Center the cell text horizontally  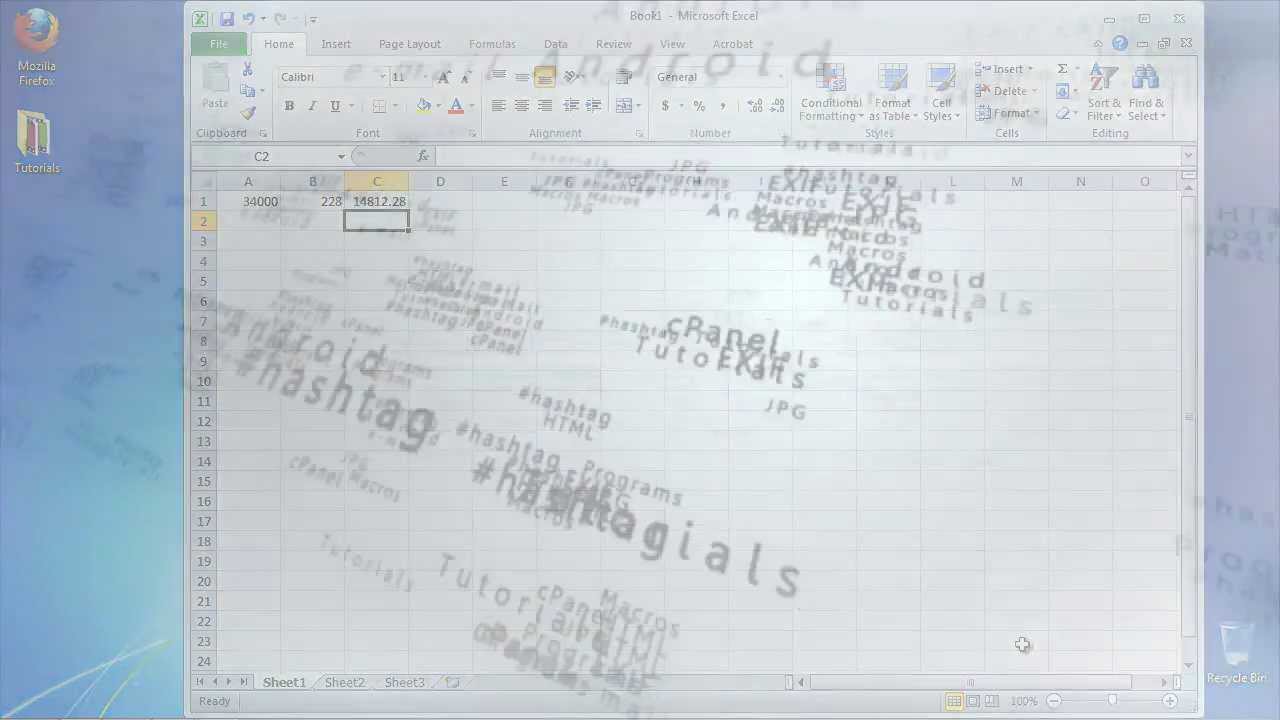[521, 105]
